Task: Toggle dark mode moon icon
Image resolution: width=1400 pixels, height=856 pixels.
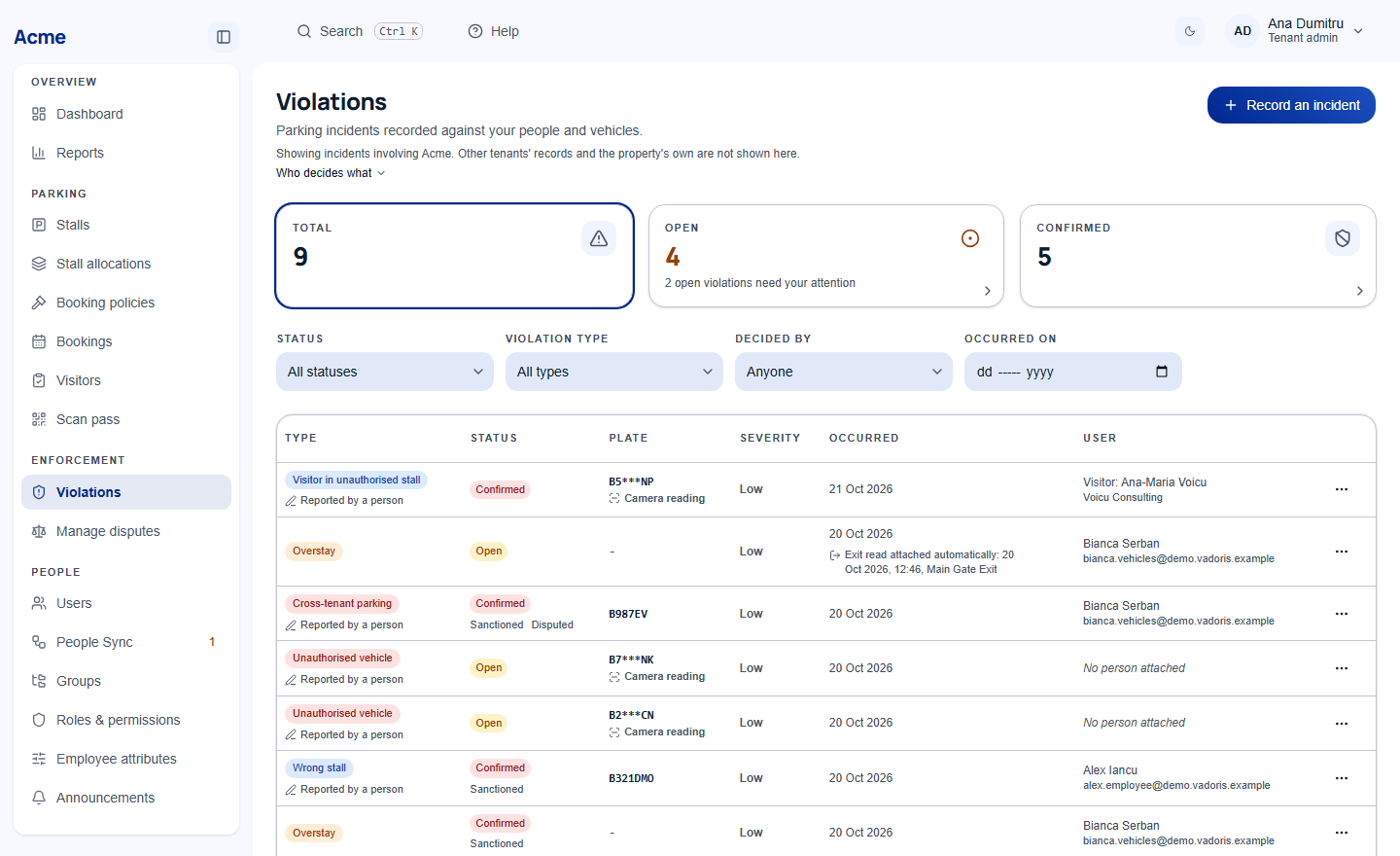Action: 1190,31
